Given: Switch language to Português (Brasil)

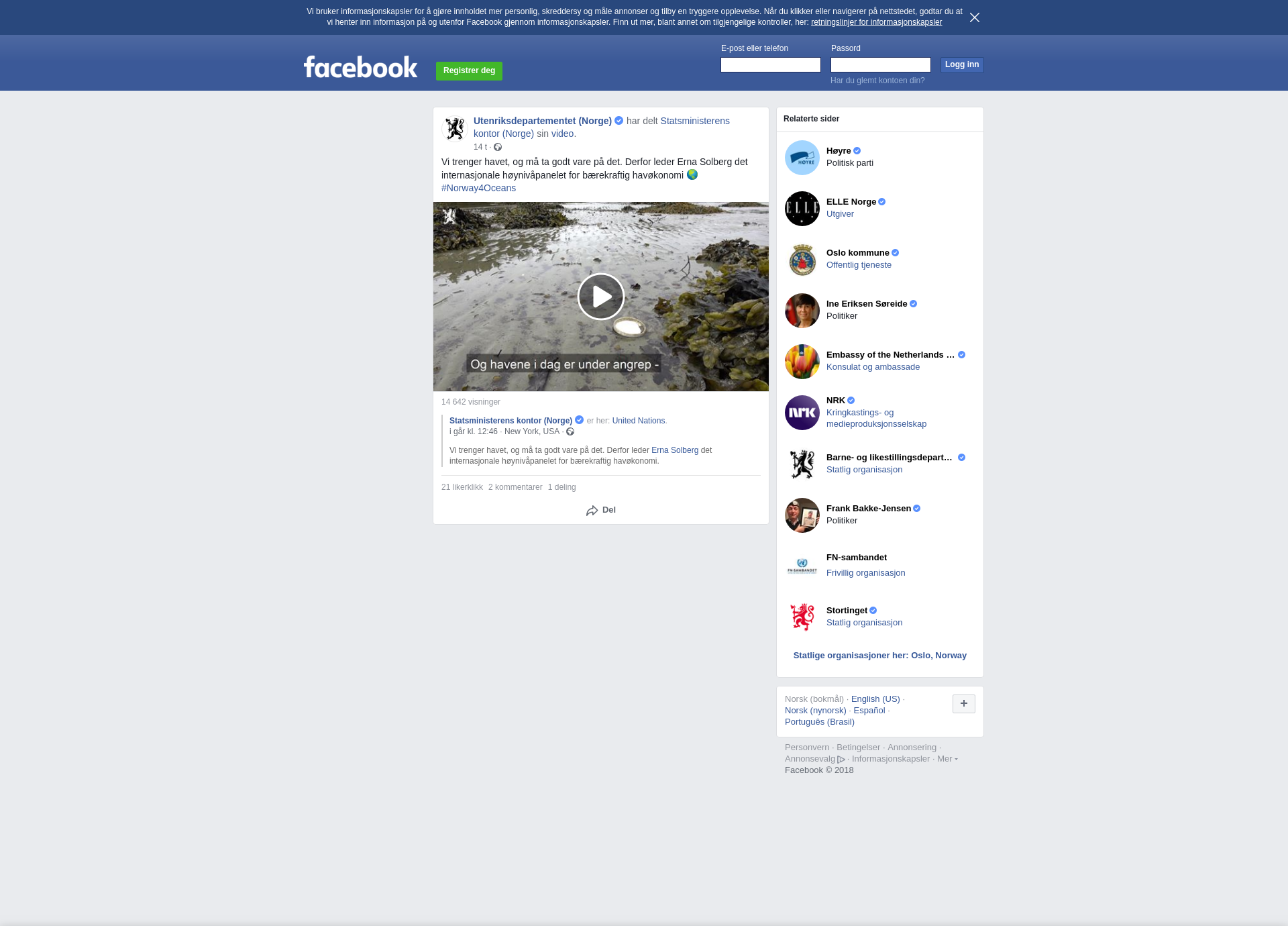Looking at the screenshot, I should click(x=820, y=722).
